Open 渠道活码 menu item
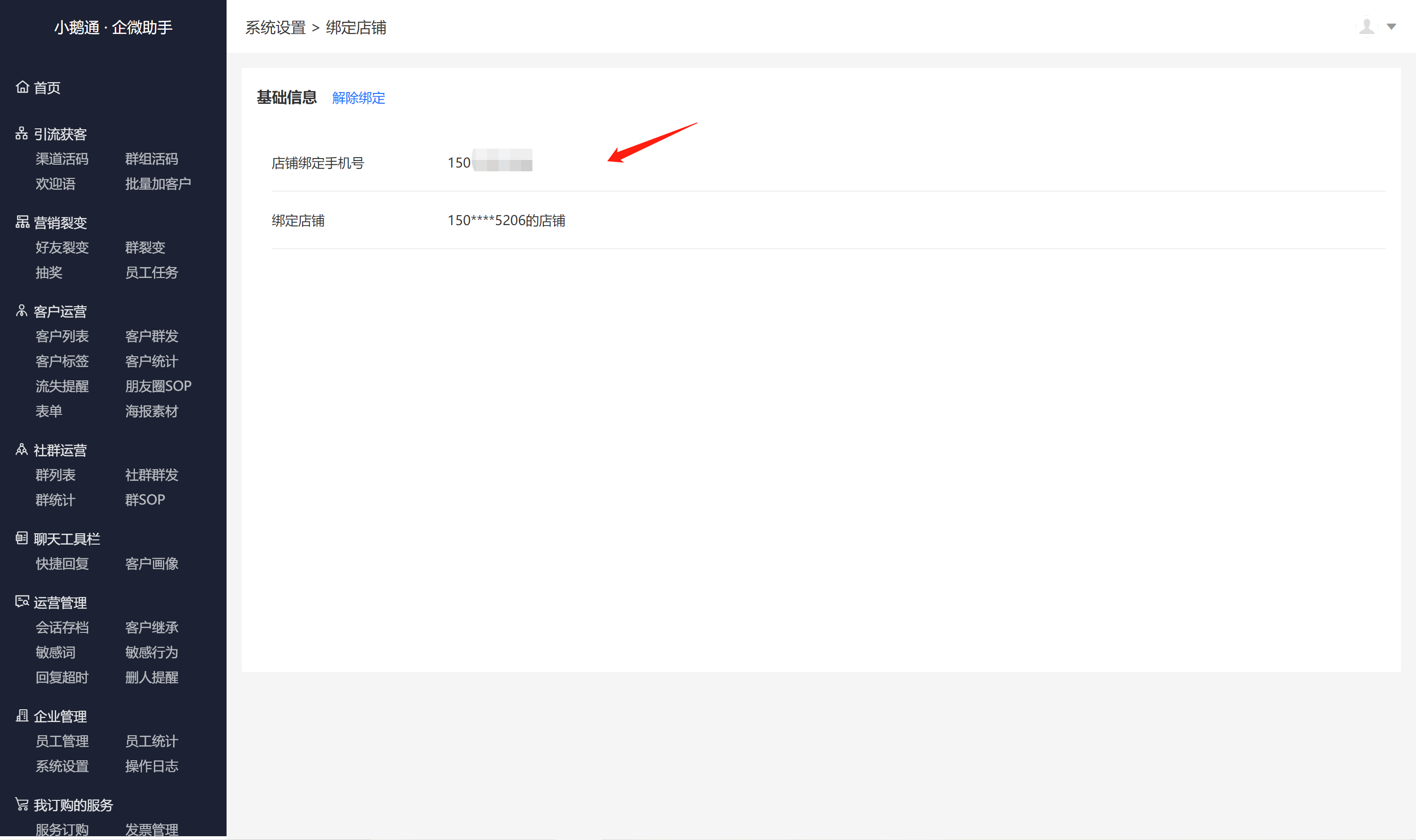Screen dimensions: 1416x840 point(62,159)
